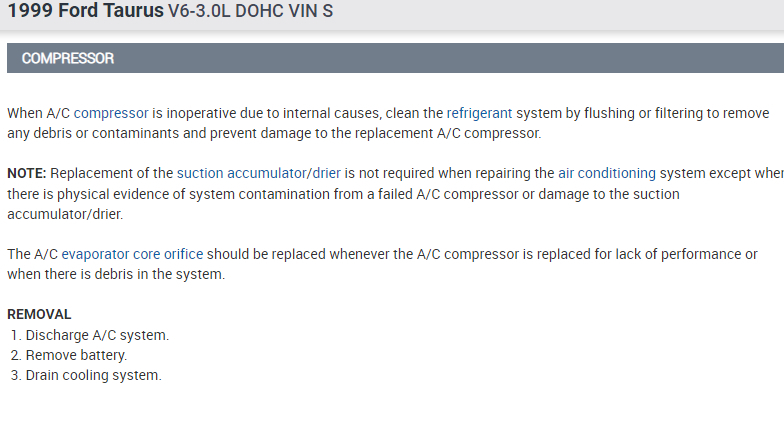Click the bold 'NOTE:' label
This screenshot has height=442, width=784.
pos(27,173)
